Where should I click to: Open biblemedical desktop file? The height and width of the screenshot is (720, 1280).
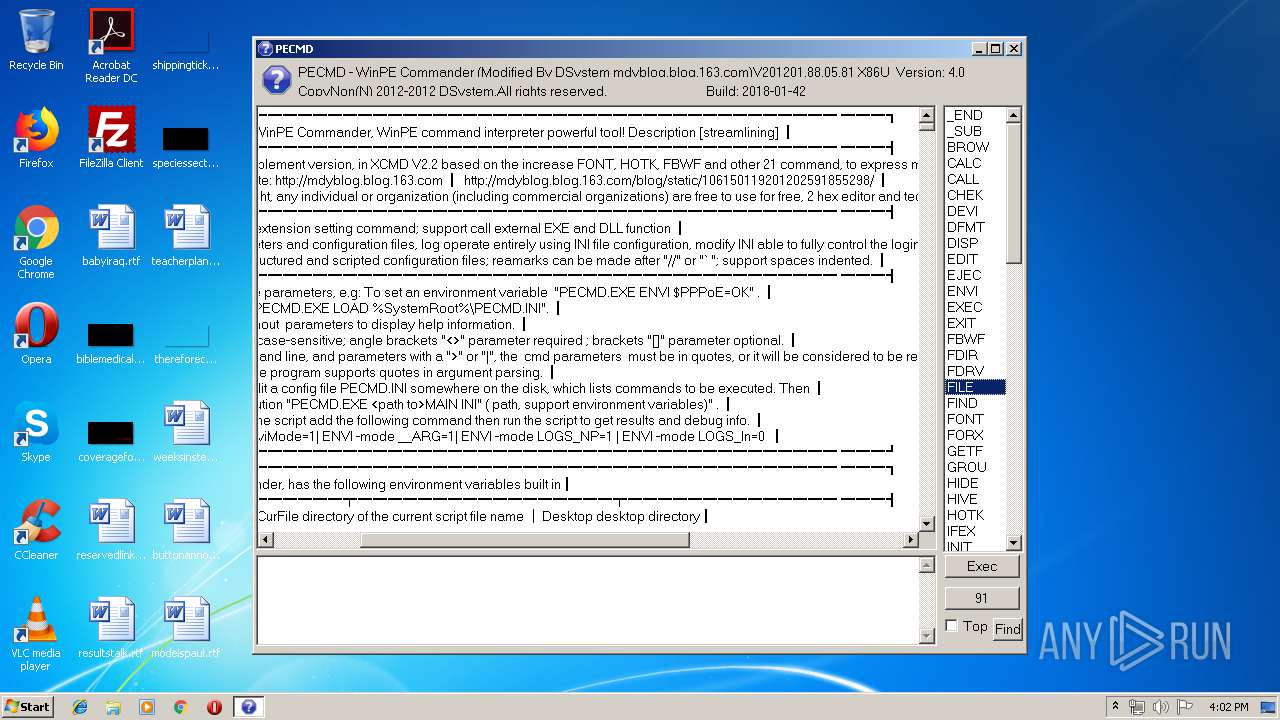[111, 342]
